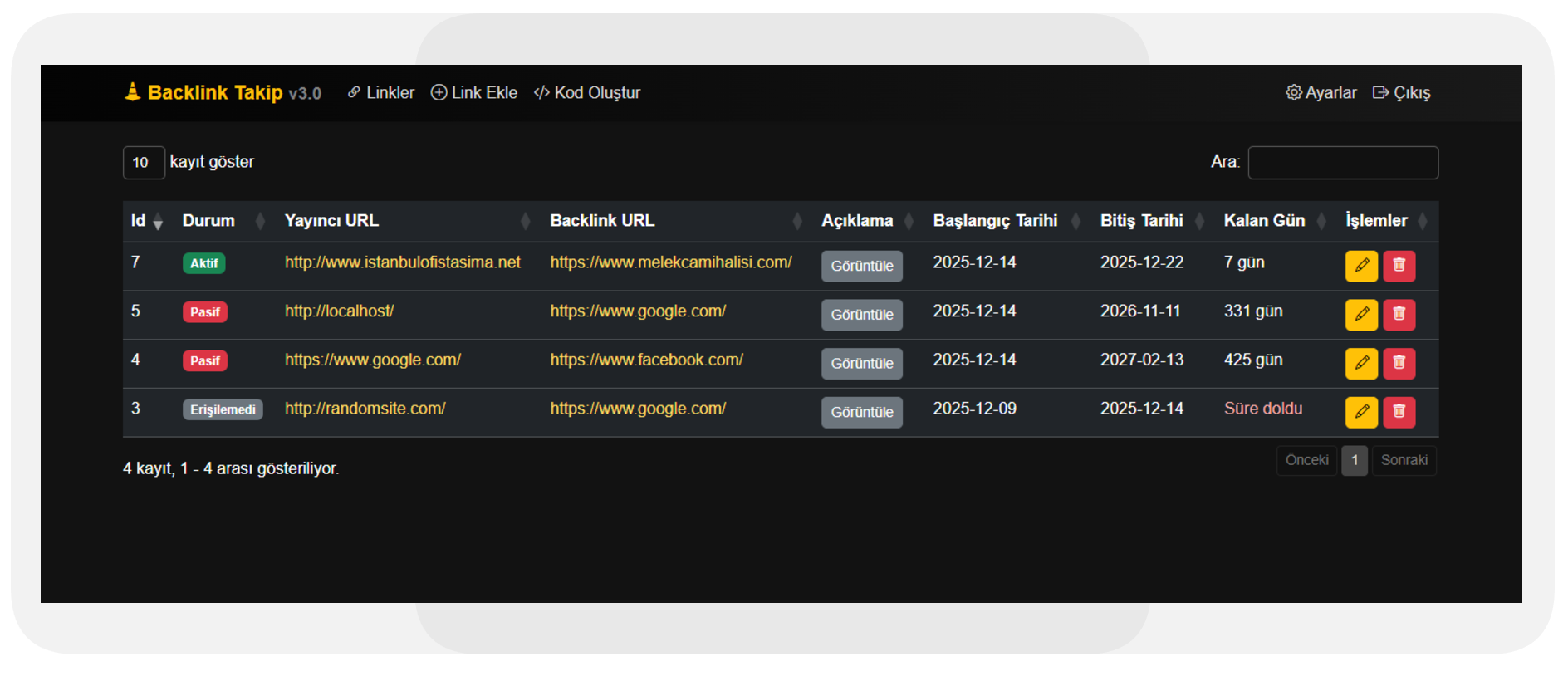
Task: Click start date 2025-12-09
Action: [974, 409]
